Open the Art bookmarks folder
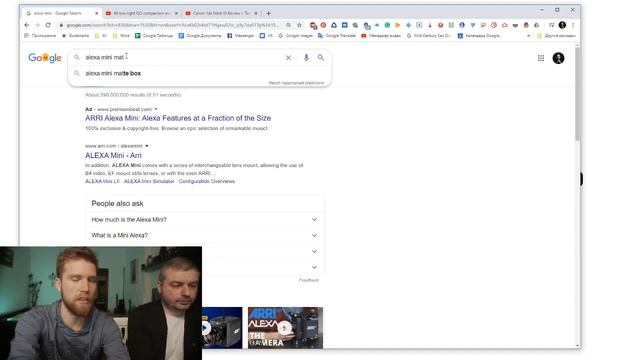The image size is (640, 360). [101, 36]
